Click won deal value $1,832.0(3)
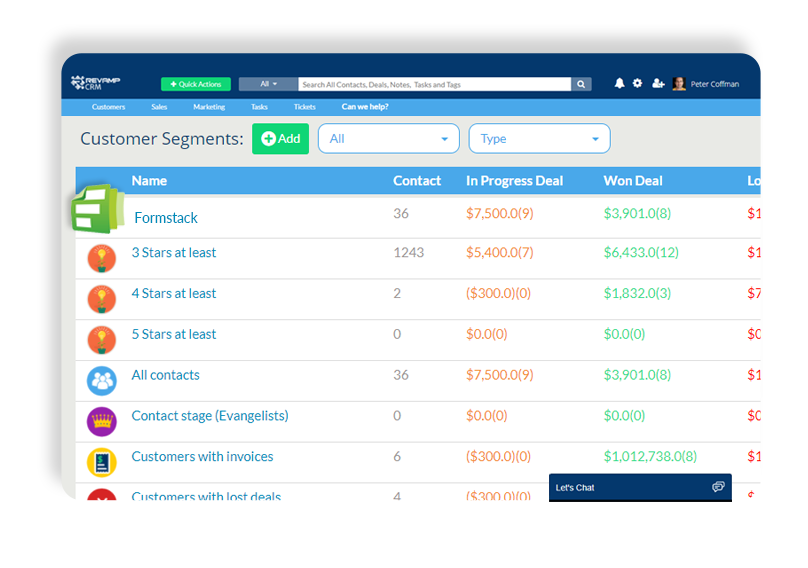This screenshot has height=568, width=808. 637,293
